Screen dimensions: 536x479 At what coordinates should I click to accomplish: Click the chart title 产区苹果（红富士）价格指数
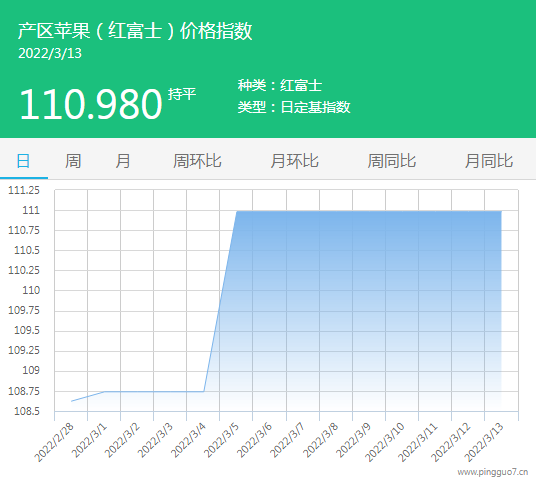(135, 31)
